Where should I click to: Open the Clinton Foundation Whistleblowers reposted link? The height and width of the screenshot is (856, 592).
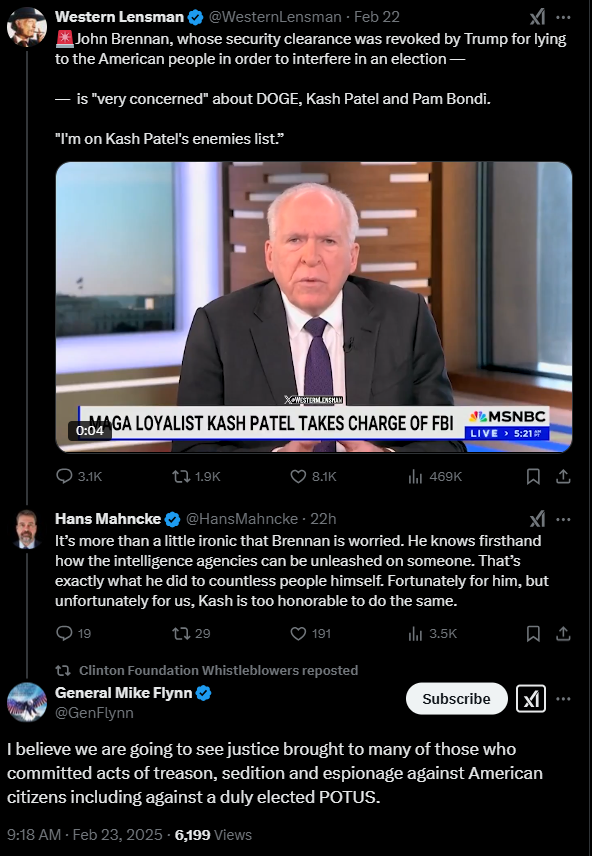(218, 670)
